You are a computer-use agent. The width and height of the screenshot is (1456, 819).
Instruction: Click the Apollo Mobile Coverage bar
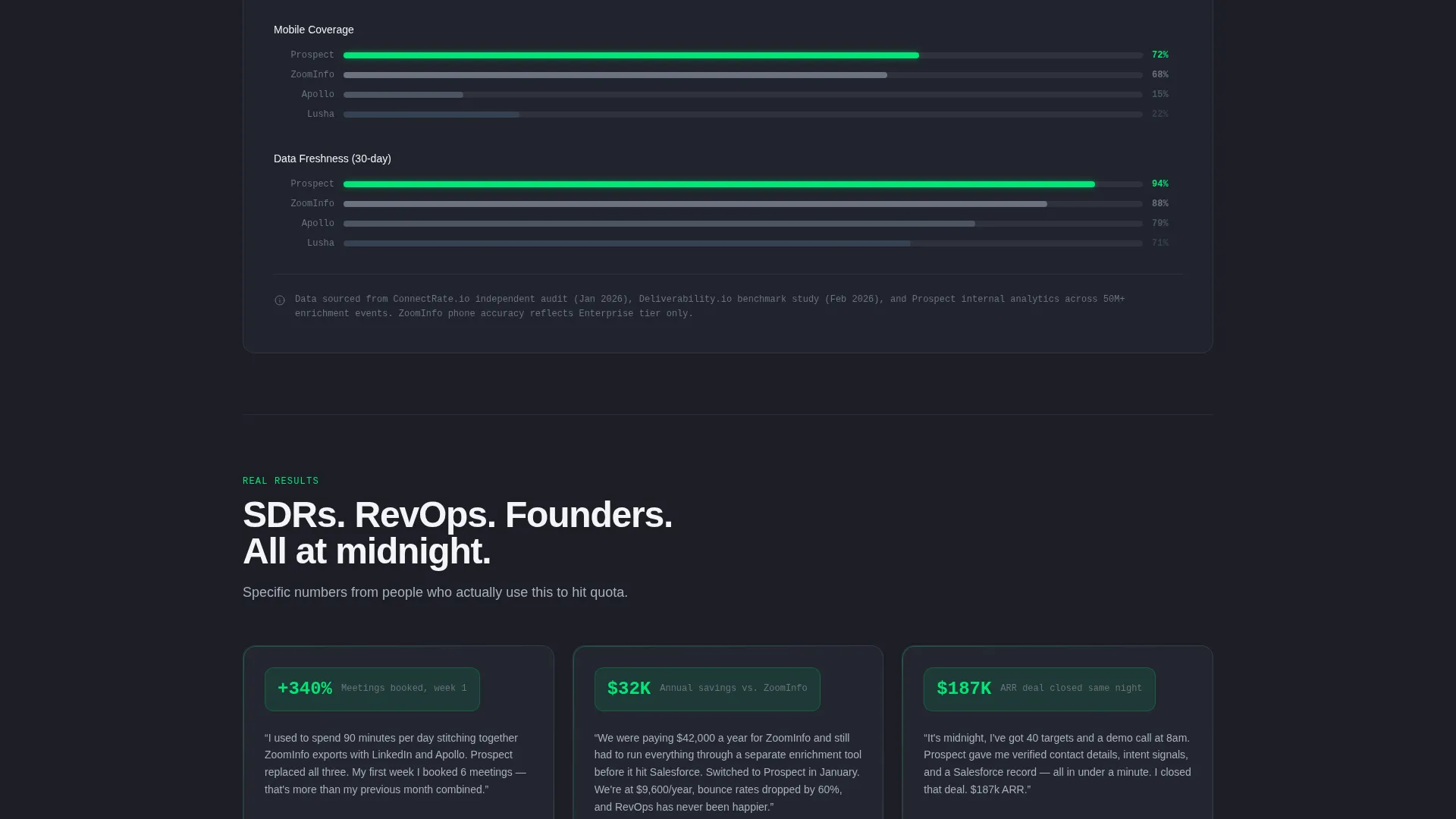tap(743, 95)
